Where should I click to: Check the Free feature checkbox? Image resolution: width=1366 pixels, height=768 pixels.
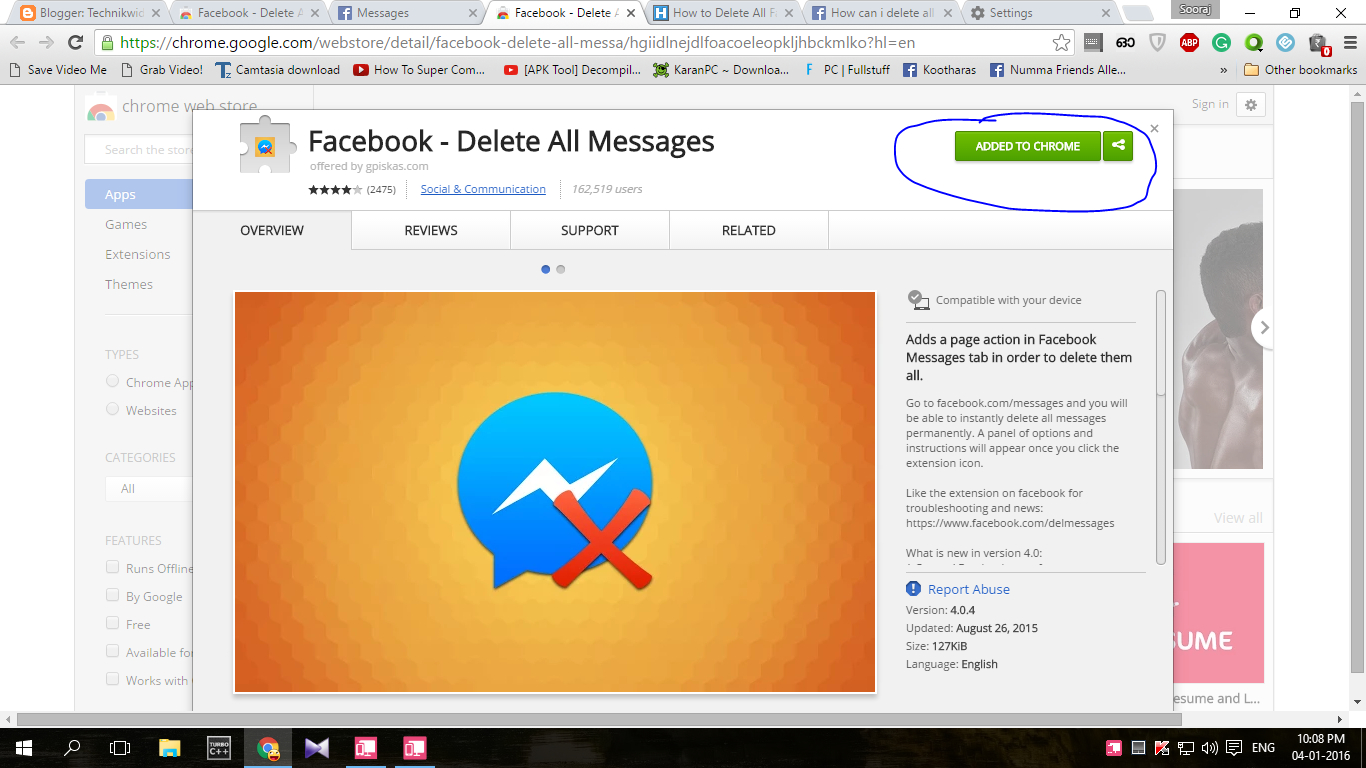[112, 623]
